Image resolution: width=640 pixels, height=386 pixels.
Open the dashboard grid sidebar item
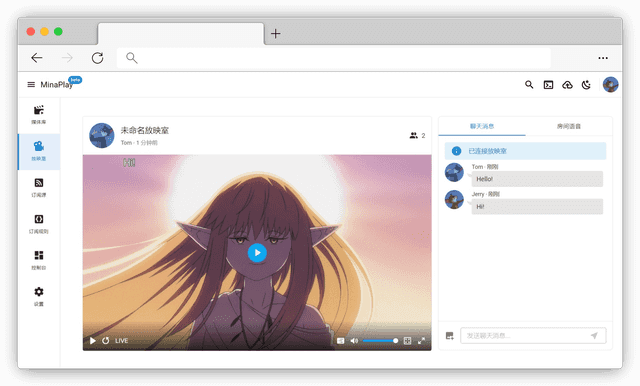39,260
